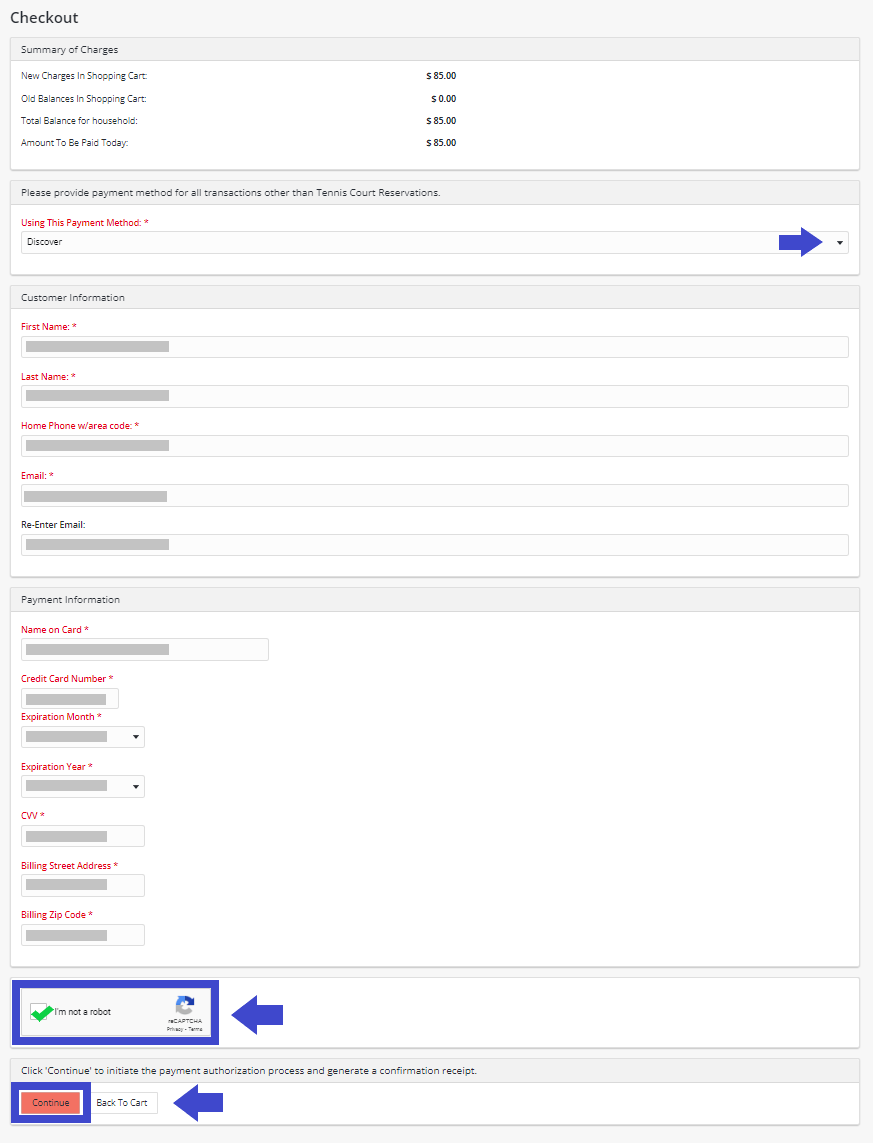Click the New Charges In Shopping Cart label
Viewport: 873px width, 1143px height.
(84, 76)
